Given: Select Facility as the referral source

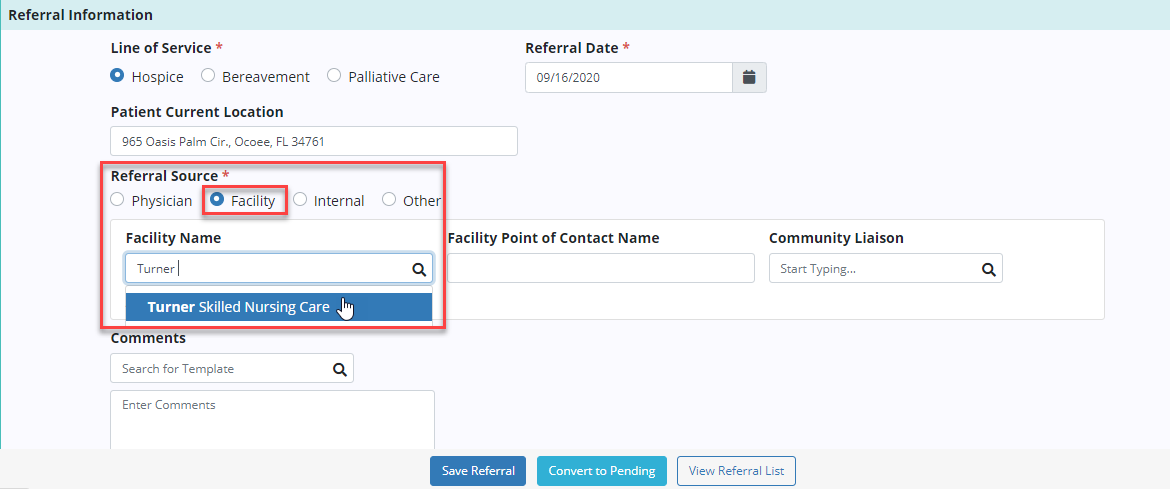Looking at the screenshot, I should tap(217, 200).
